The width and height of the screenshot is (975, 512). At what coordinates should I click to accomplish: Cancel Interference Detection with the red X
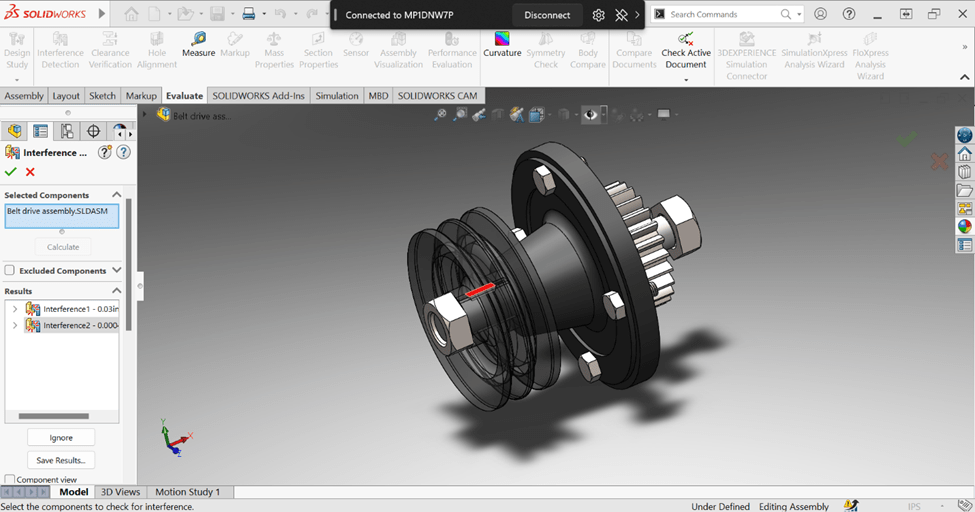[30, 172]
